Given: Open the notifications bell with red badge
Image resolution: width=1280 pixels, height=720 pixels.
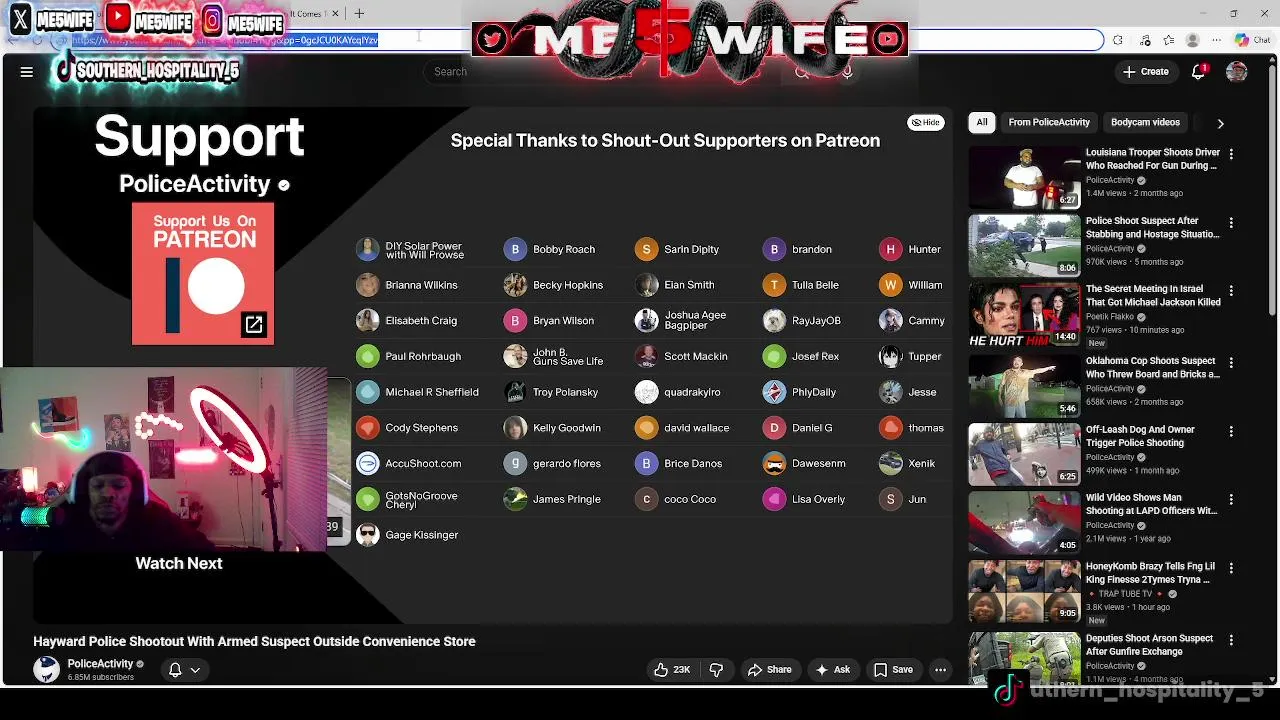Looking at the screenshot, I should pos(1198,72).
